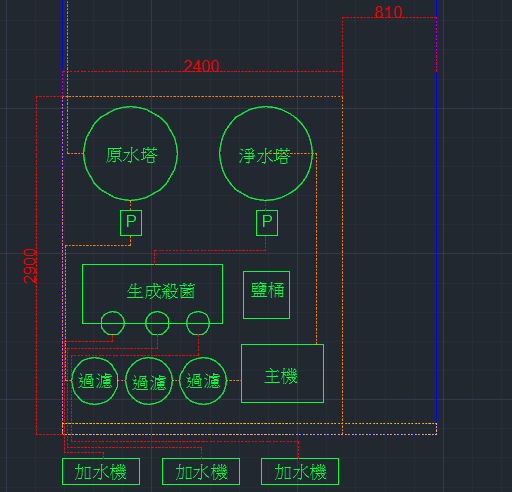Click the P pump box under 淨水塔
The image size is (512, 492).
[x=267, y=223]
